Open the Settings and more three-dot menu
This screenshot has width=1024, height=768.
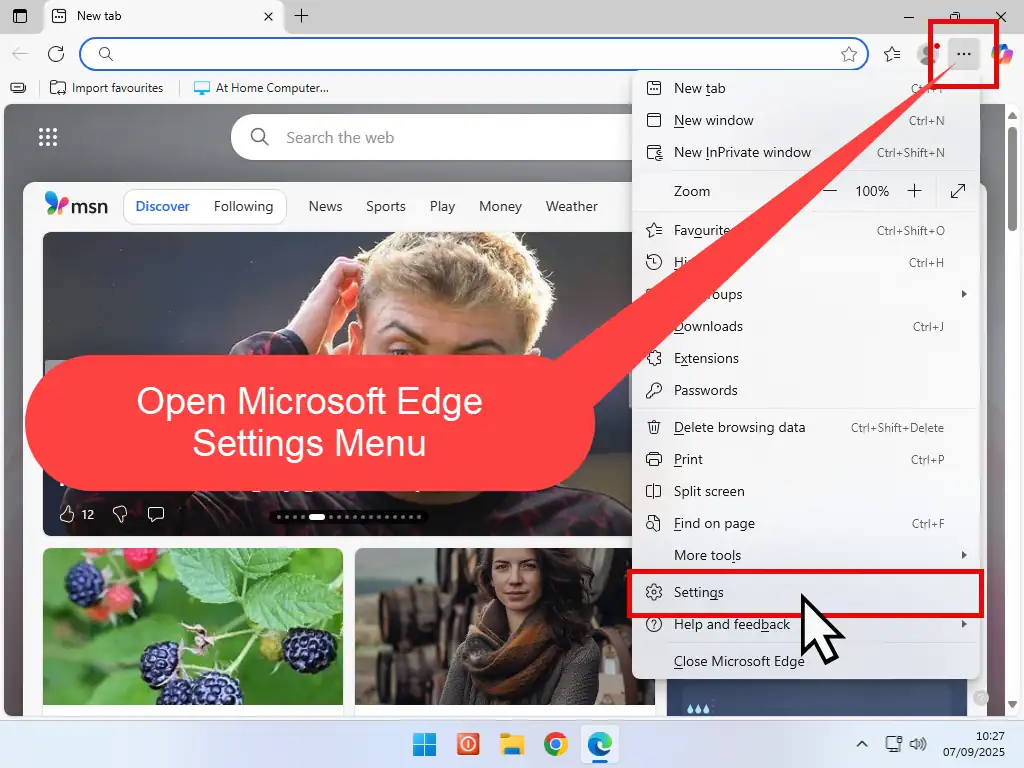tap(963, 54)
